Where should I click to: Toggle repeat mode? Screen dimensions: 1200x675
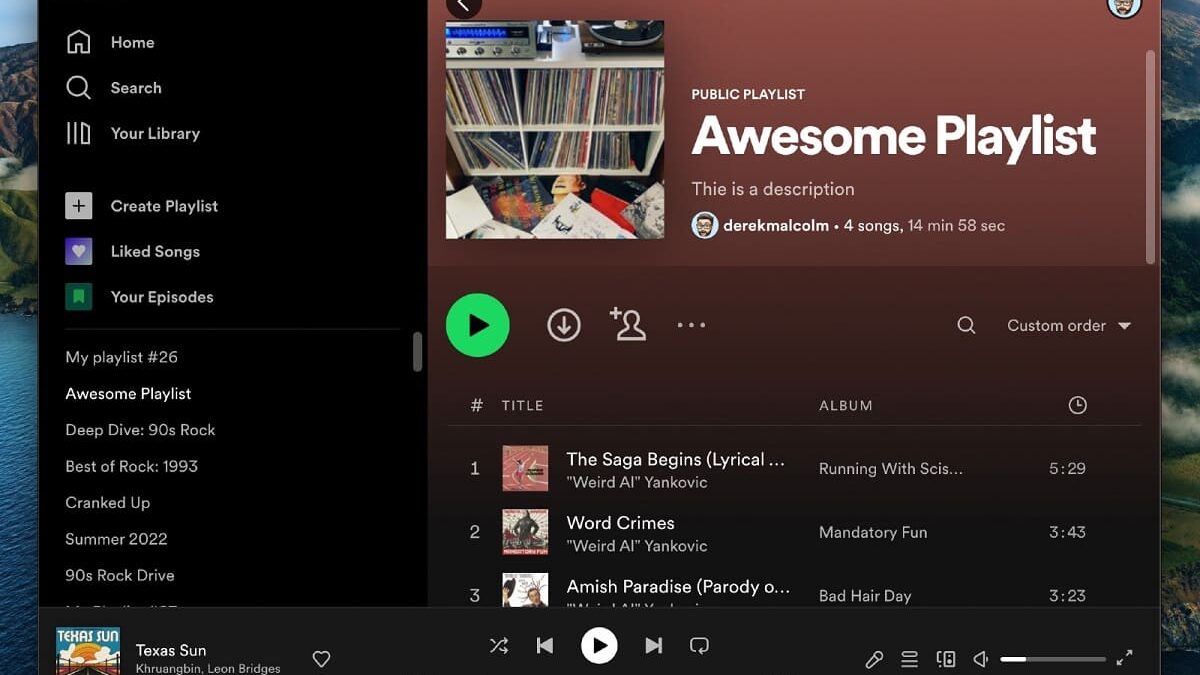pos(700,646)
